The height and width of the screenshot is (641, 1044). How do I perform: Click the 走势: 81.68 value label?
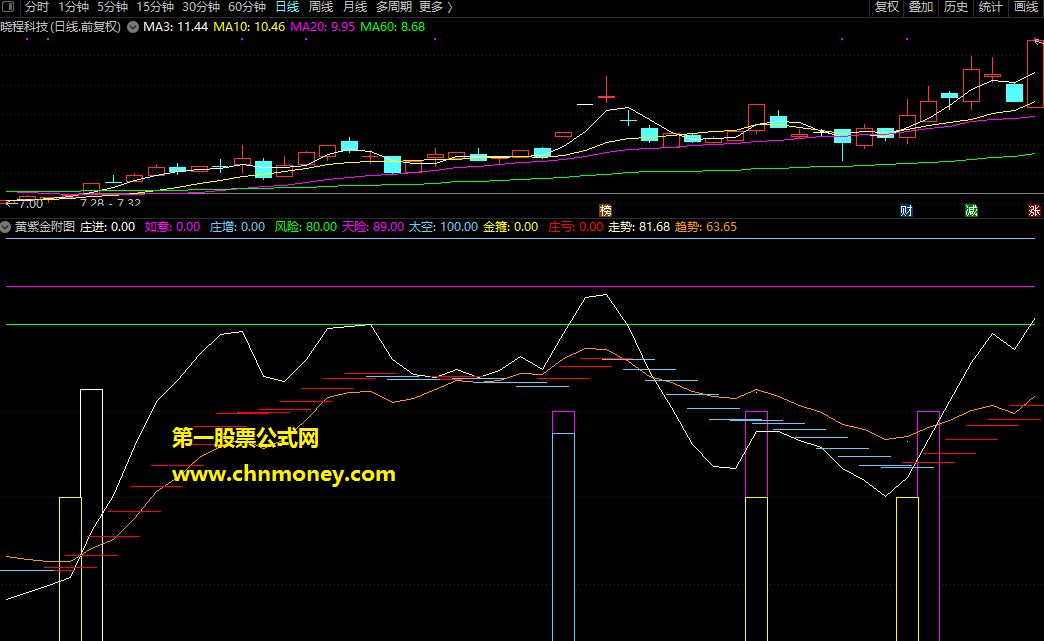click(x=639, y=227)
